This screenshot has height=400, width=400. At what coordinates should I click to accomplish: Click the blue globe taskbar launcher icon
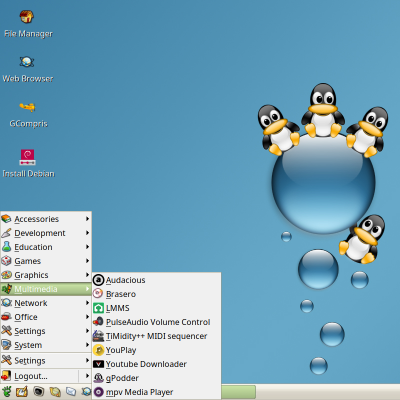(x=86, y=391)
